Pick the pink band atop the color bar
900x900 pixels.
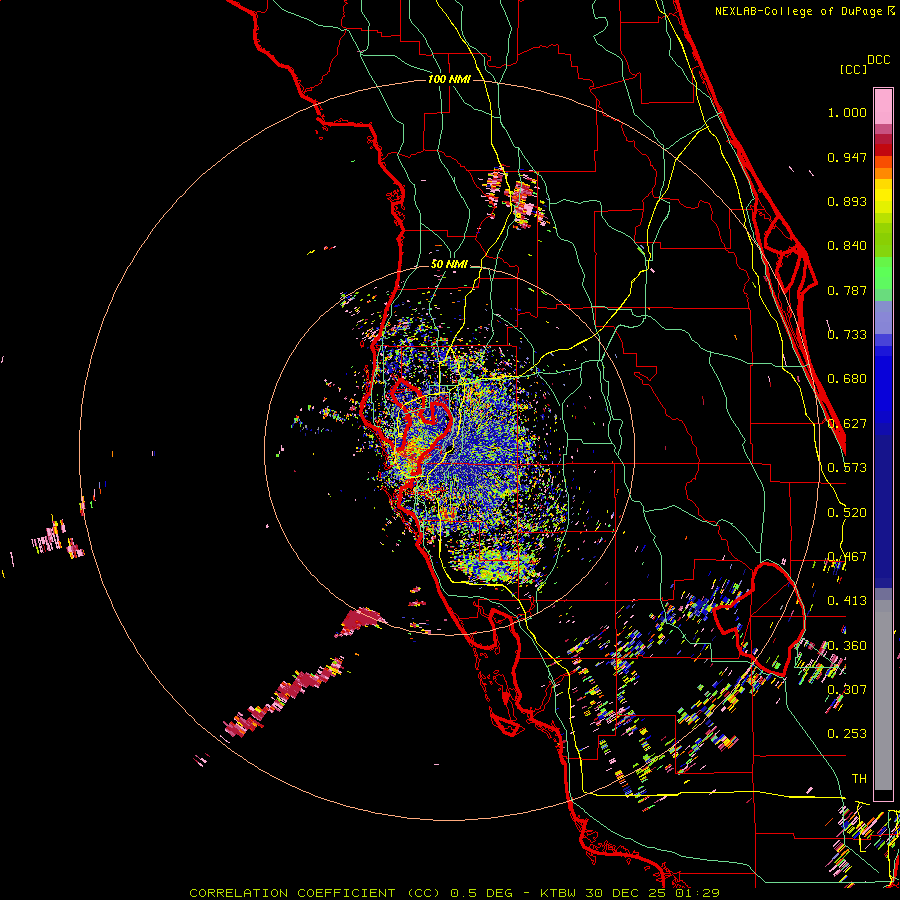click(883, 107)
